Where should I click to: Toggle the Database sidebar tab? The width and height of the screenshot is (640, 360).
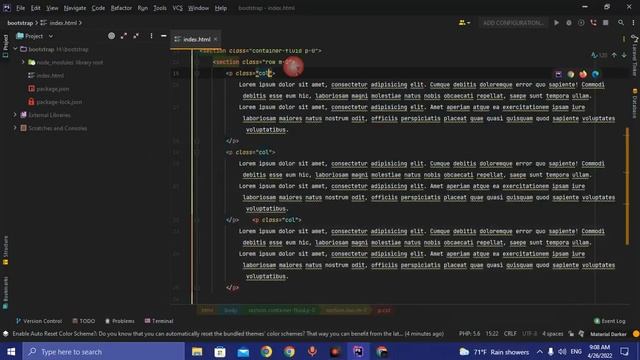(x=635, y=104)
